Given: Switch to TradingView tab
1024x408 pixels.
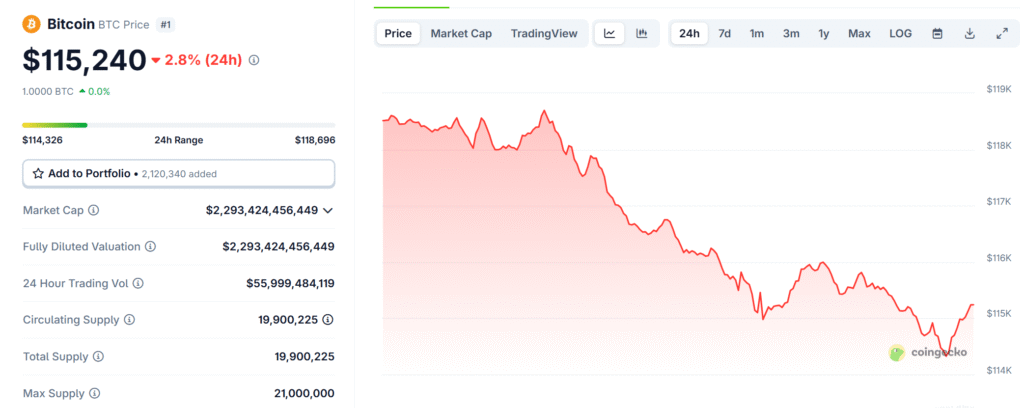Looking at the screenshot, I should pos(544,33).
